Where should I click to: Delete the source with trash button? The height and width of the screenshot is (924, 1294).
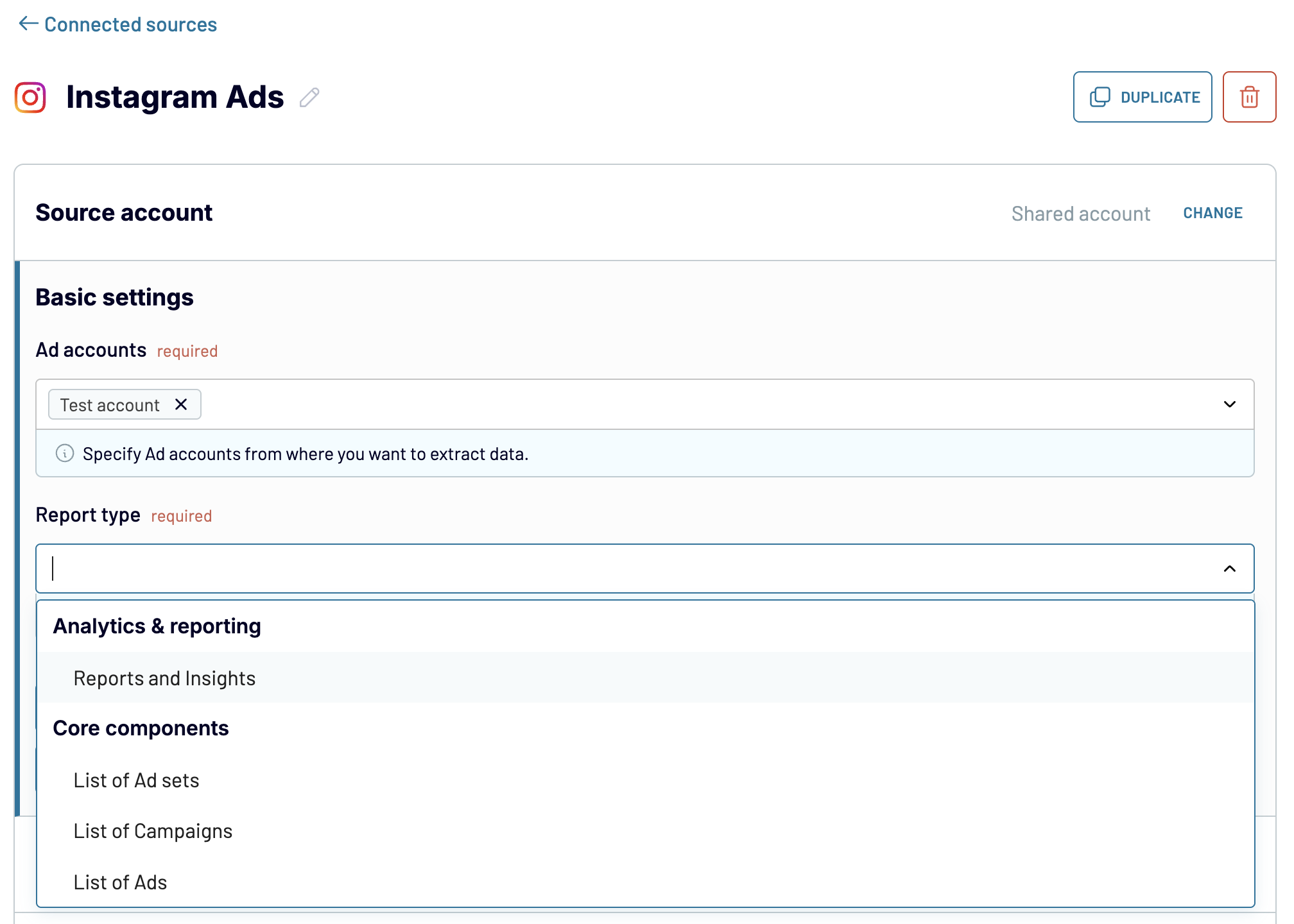point(1249,97)
